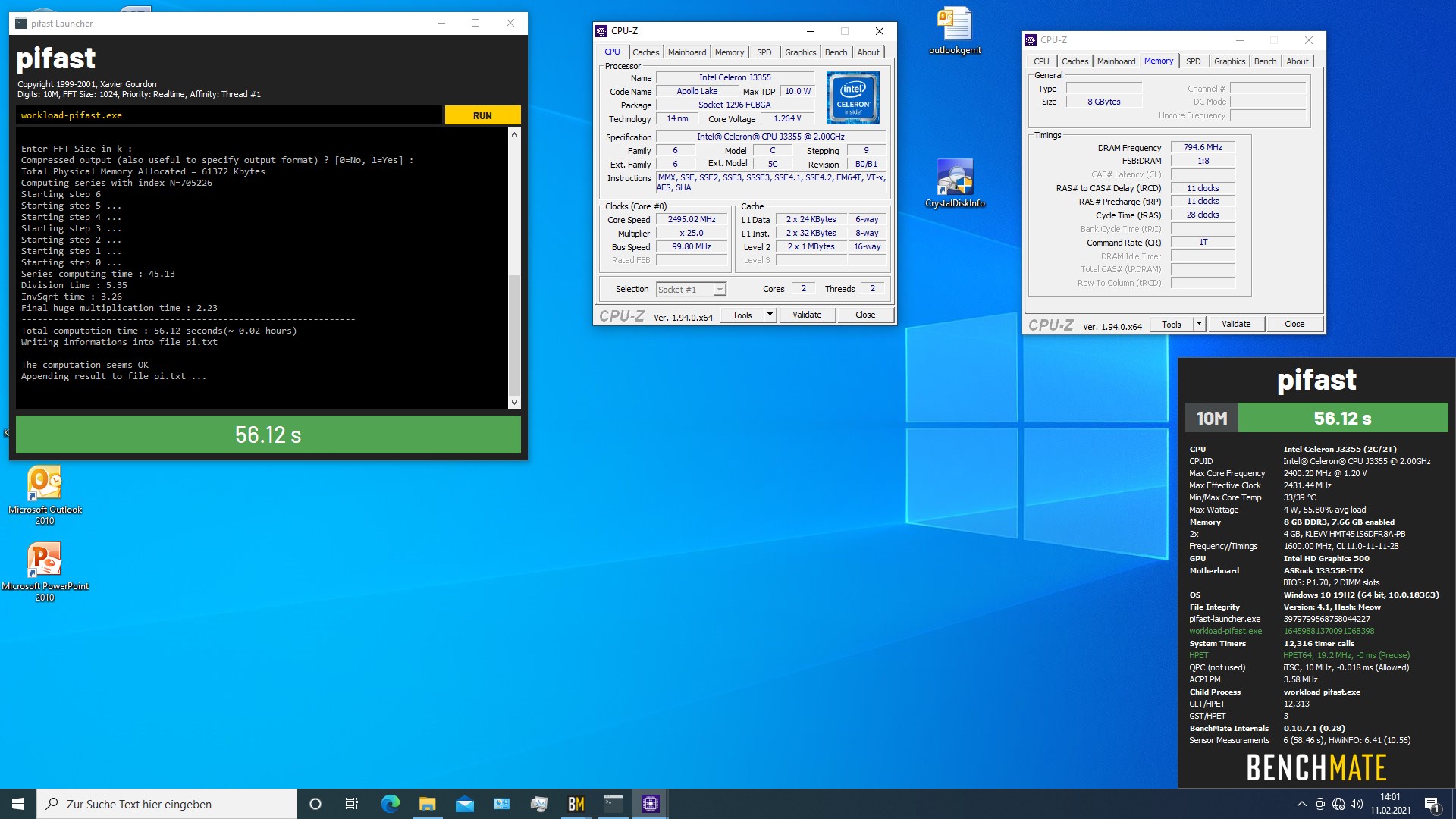
Task: Switch to About tab in right CPU-Z
Action: (1298, 61)
